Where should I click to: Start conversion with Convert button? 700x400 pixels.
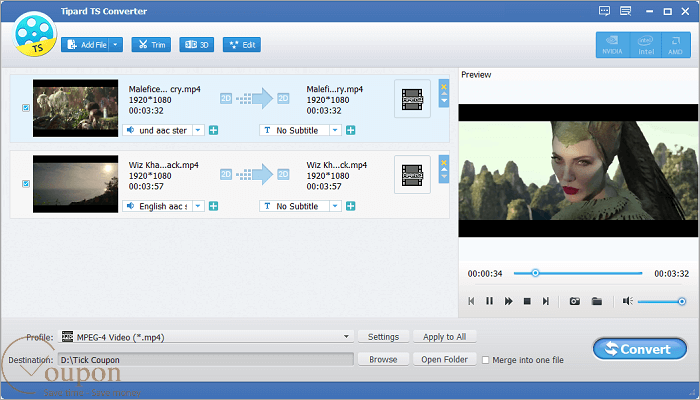click(x=640, y=349)
